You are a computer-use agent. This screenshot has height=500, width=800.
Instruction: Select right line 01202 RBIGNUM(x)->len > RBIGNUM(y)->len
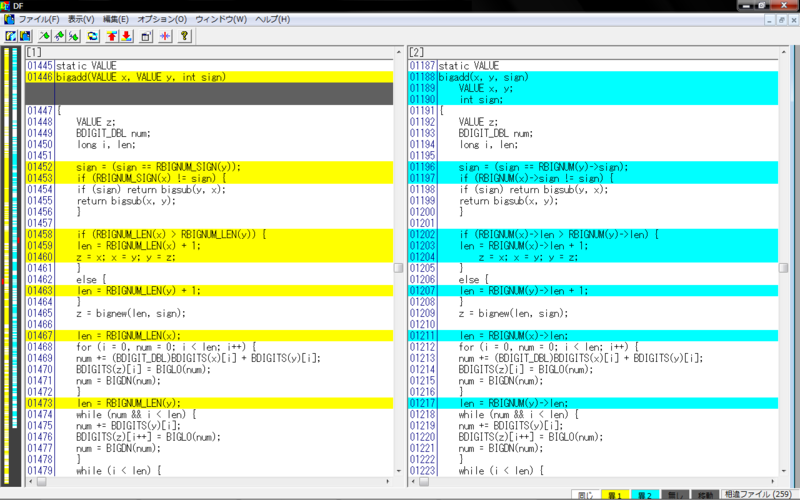593,234
